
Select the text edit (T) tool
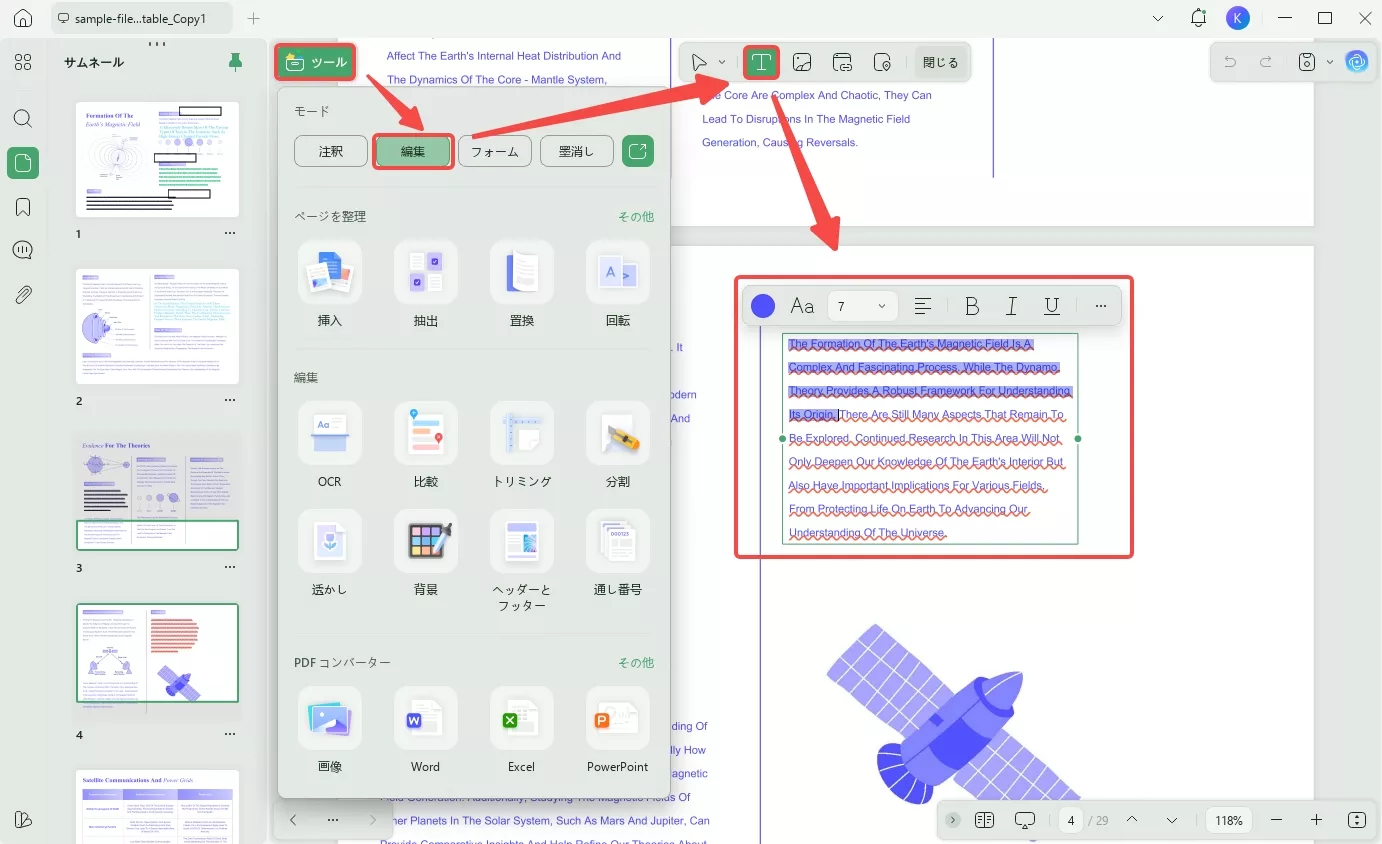pos(761,62)
